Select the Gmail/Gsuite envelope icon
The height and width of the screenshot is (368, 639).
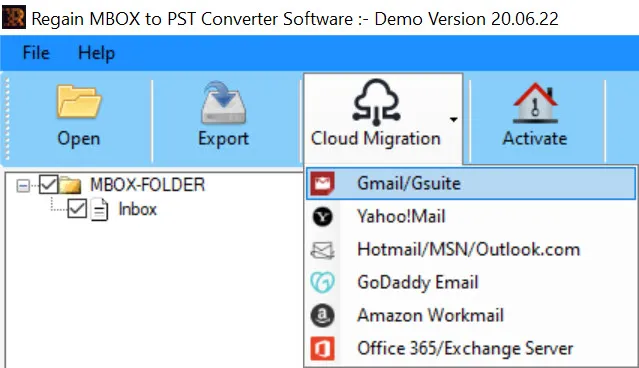322,183
